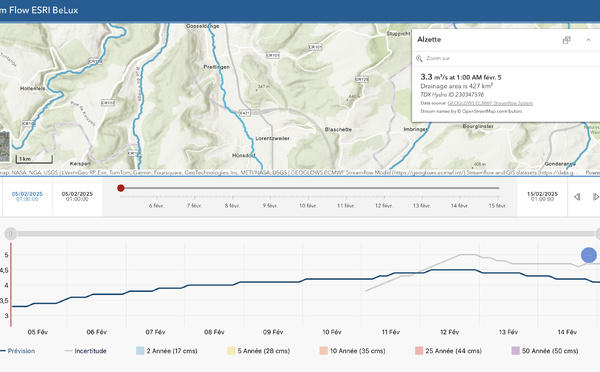Image resolution: width=600 pixels, height=372 pixels.
Task: Step time slider to previous date
Action: [x=577, y=197]
